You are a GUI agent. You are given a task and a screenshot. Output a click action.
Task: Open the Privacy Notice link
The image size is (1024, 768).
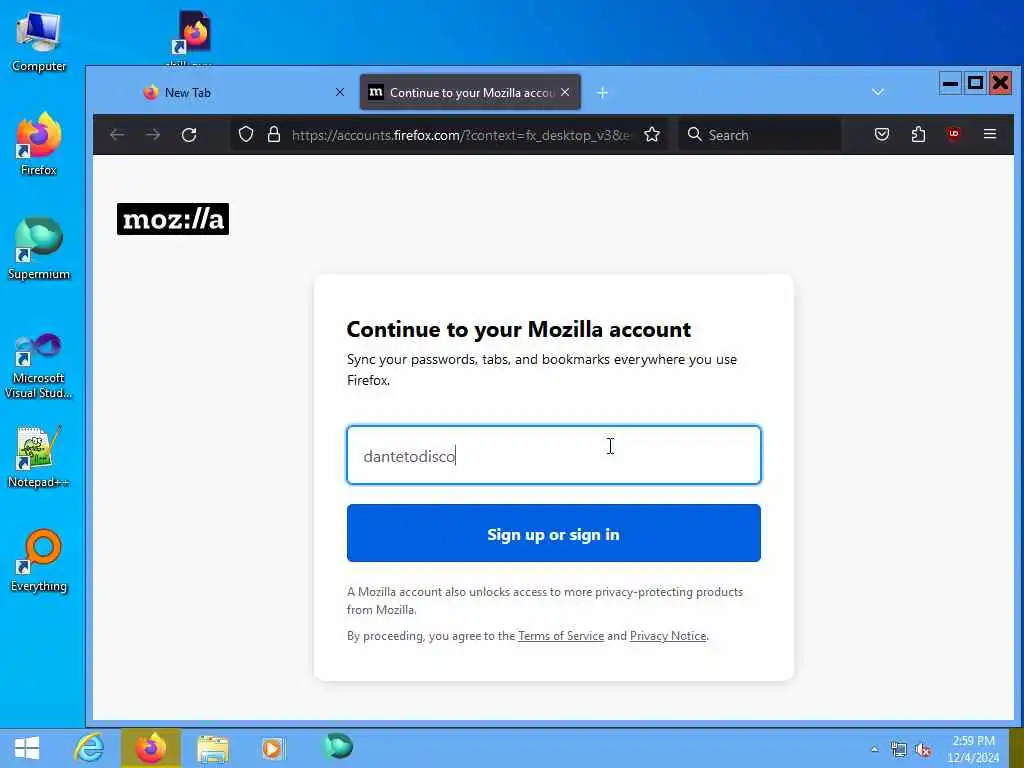[x=667, y=636]
